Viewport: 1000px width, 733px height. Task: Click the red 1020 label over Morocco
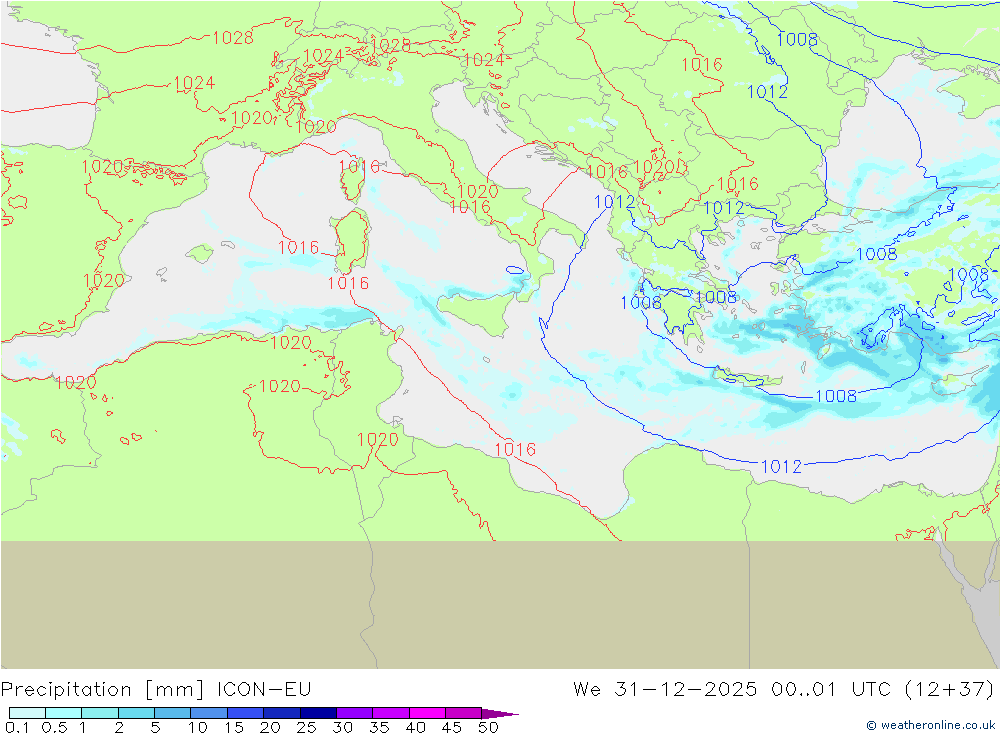[x=75, y=383]
